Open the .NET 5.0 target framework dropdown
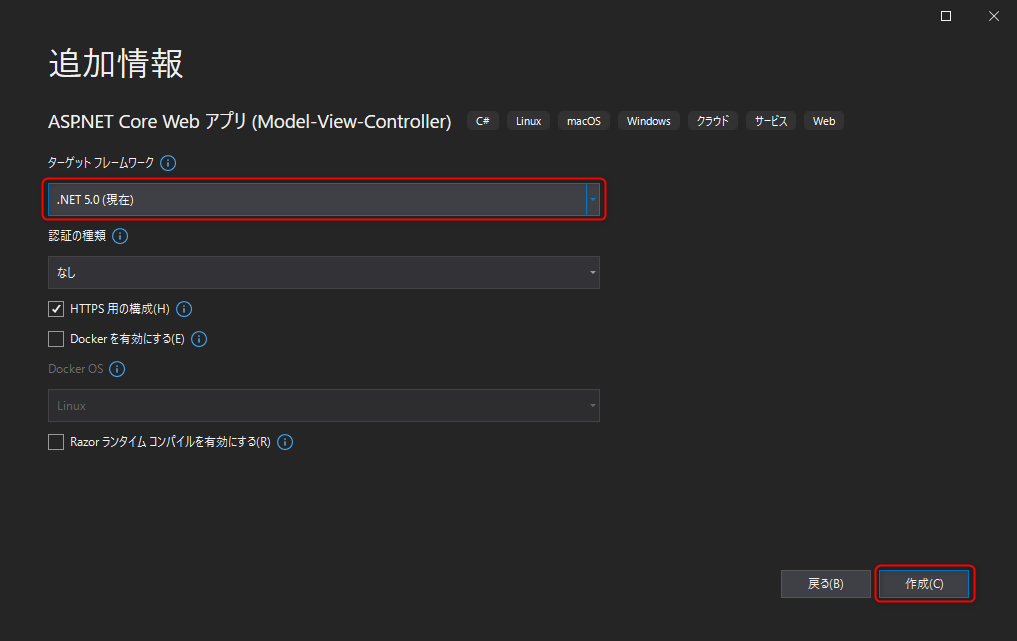 pyautogui.click(x=324, y=199)
